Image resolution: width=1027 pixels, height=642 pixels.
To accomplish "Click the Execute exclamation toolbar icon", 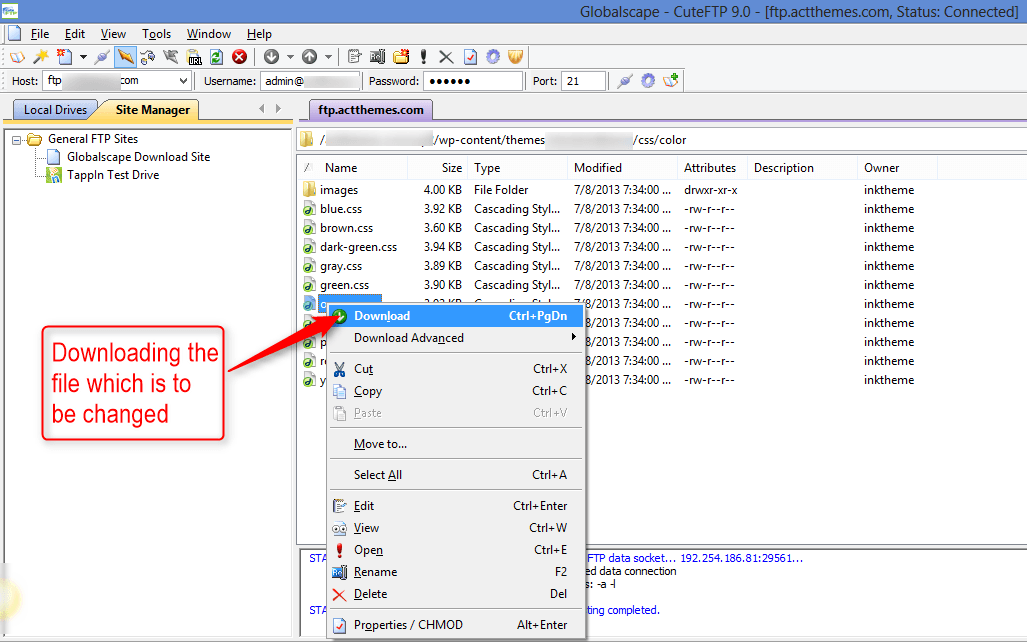I will 424,57.
